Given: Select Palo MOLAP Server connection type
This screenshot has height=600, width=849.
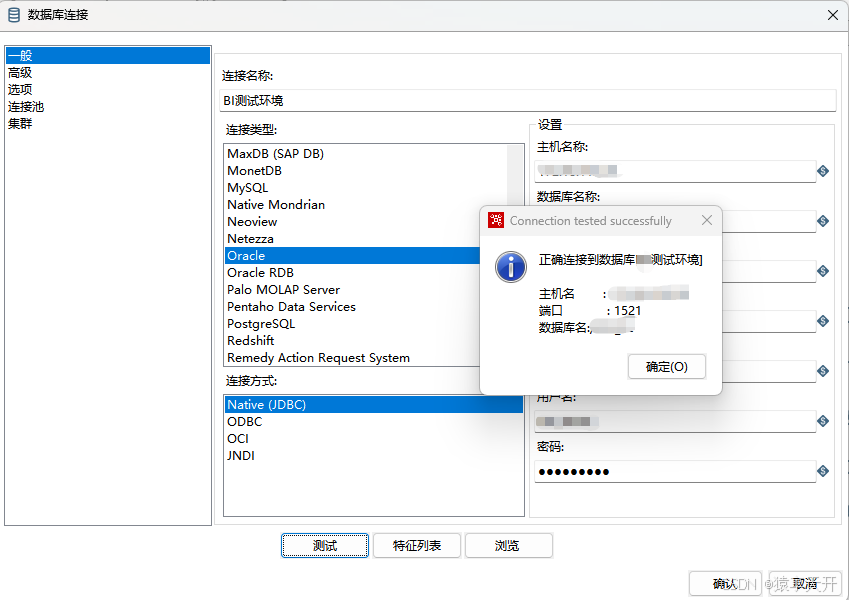Looking at the screenshot, I should click(352, 290).
